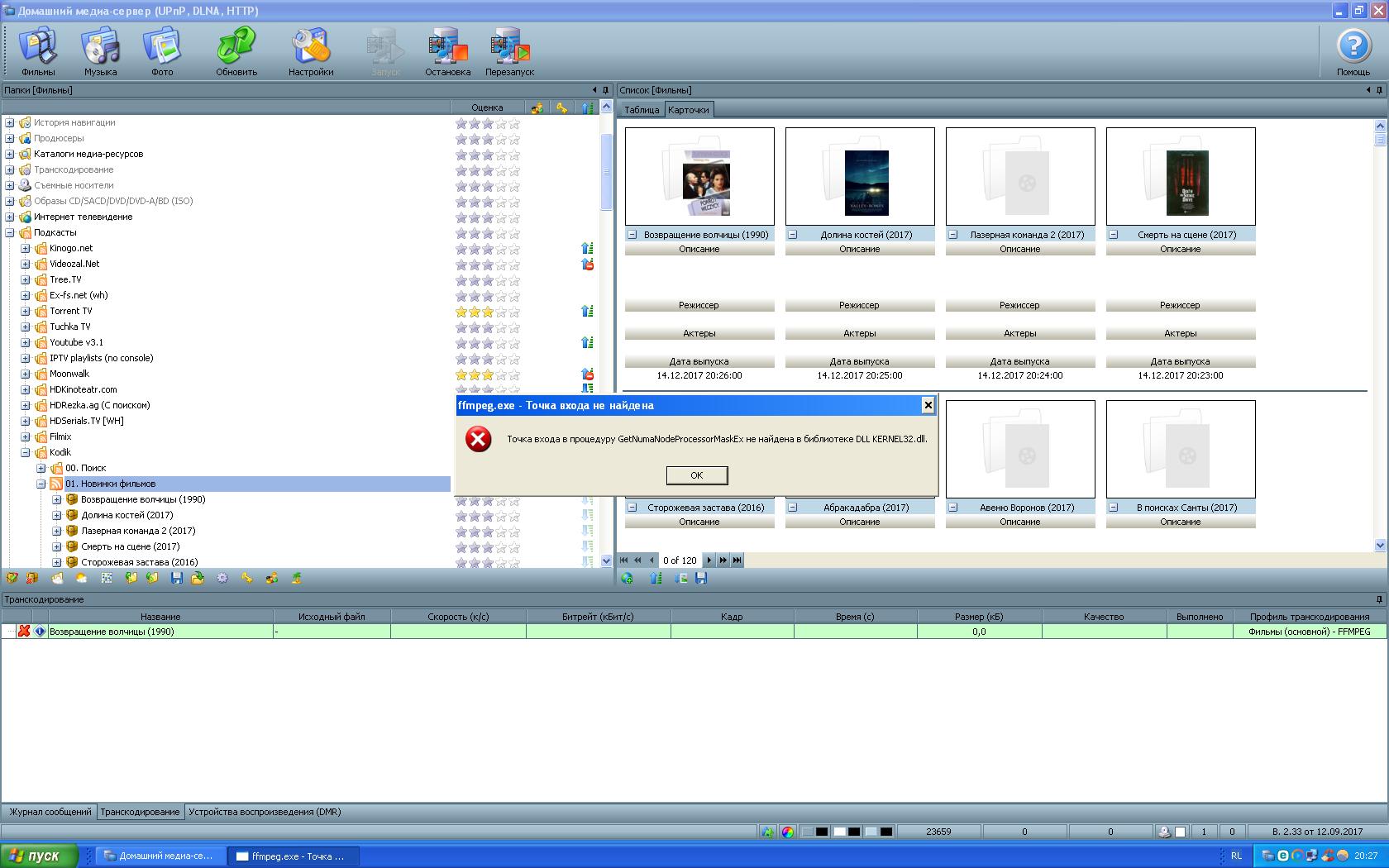Switch to the Таблица tab
This screenshot has height=868, width=1389.
[642, 110]
